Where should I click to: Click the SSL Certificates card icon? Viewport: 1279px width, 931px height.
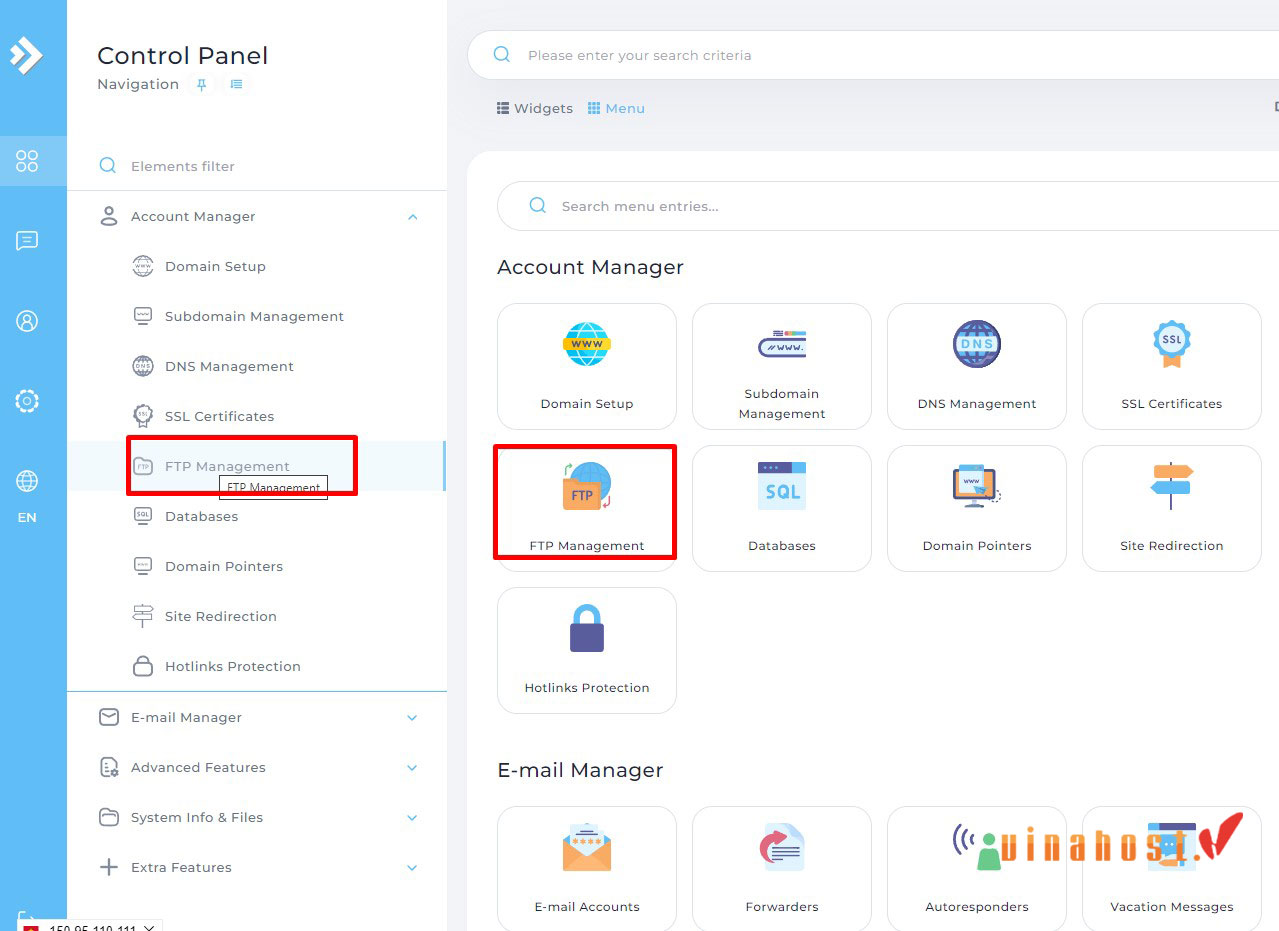click(1172, 345)
